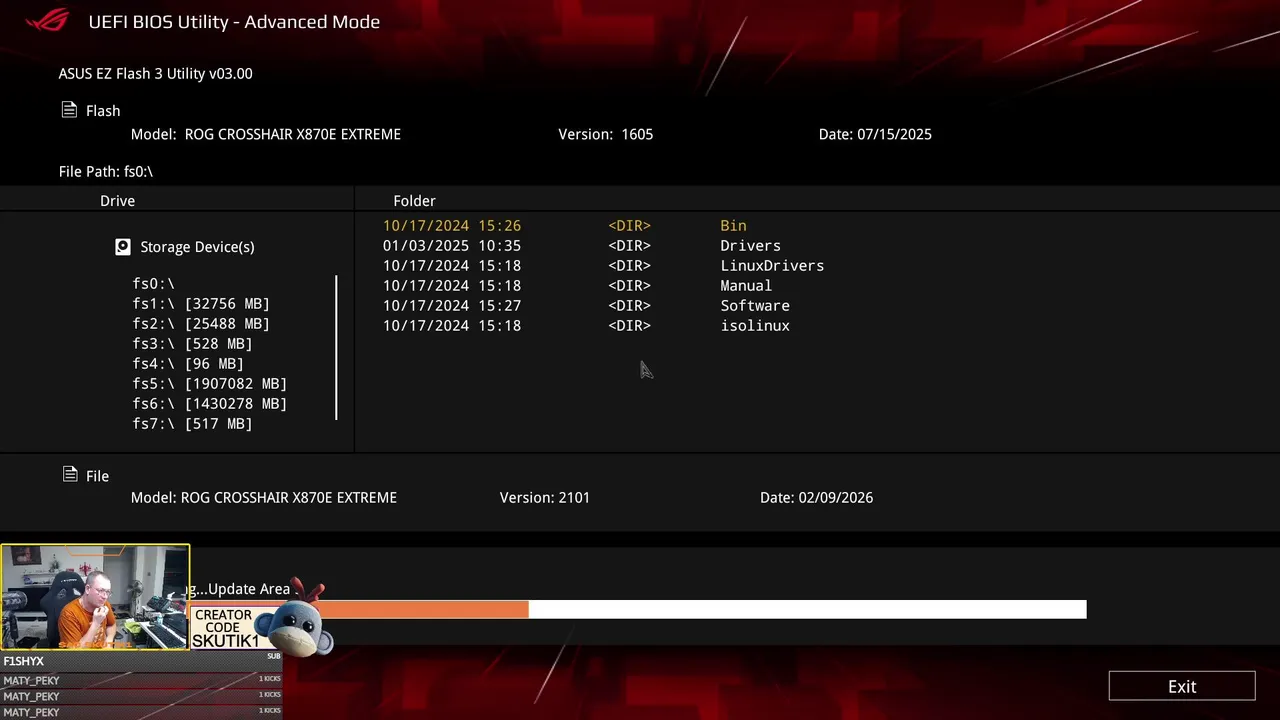Select drive fs7:\ [517 MB]
1280x720 pixels.
click(x=192, y=424)
